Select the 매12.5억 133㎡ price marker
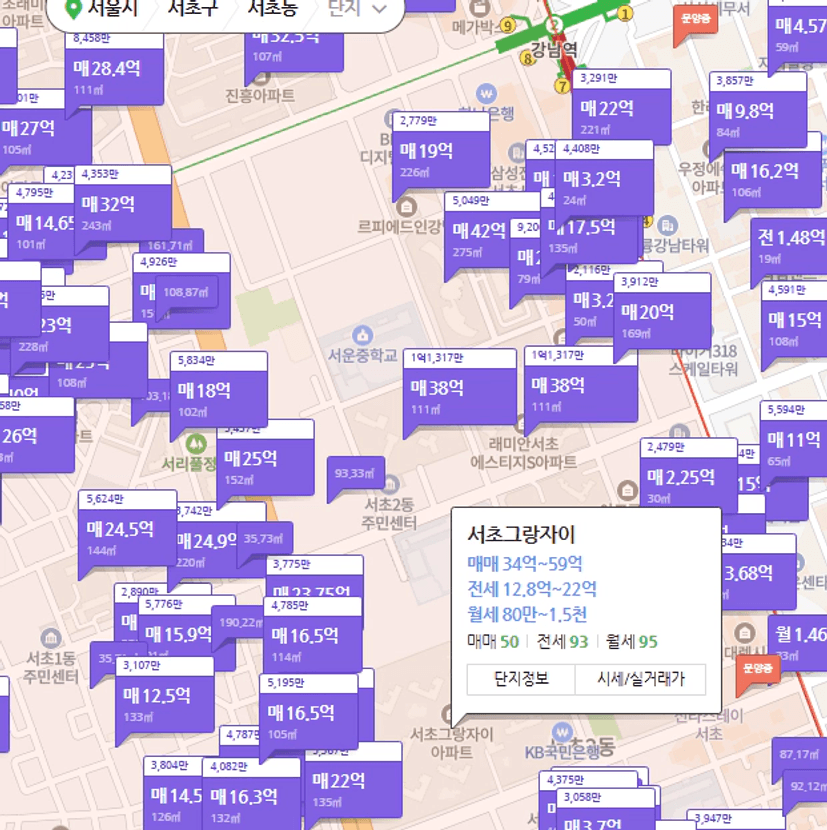 [165, 698]
